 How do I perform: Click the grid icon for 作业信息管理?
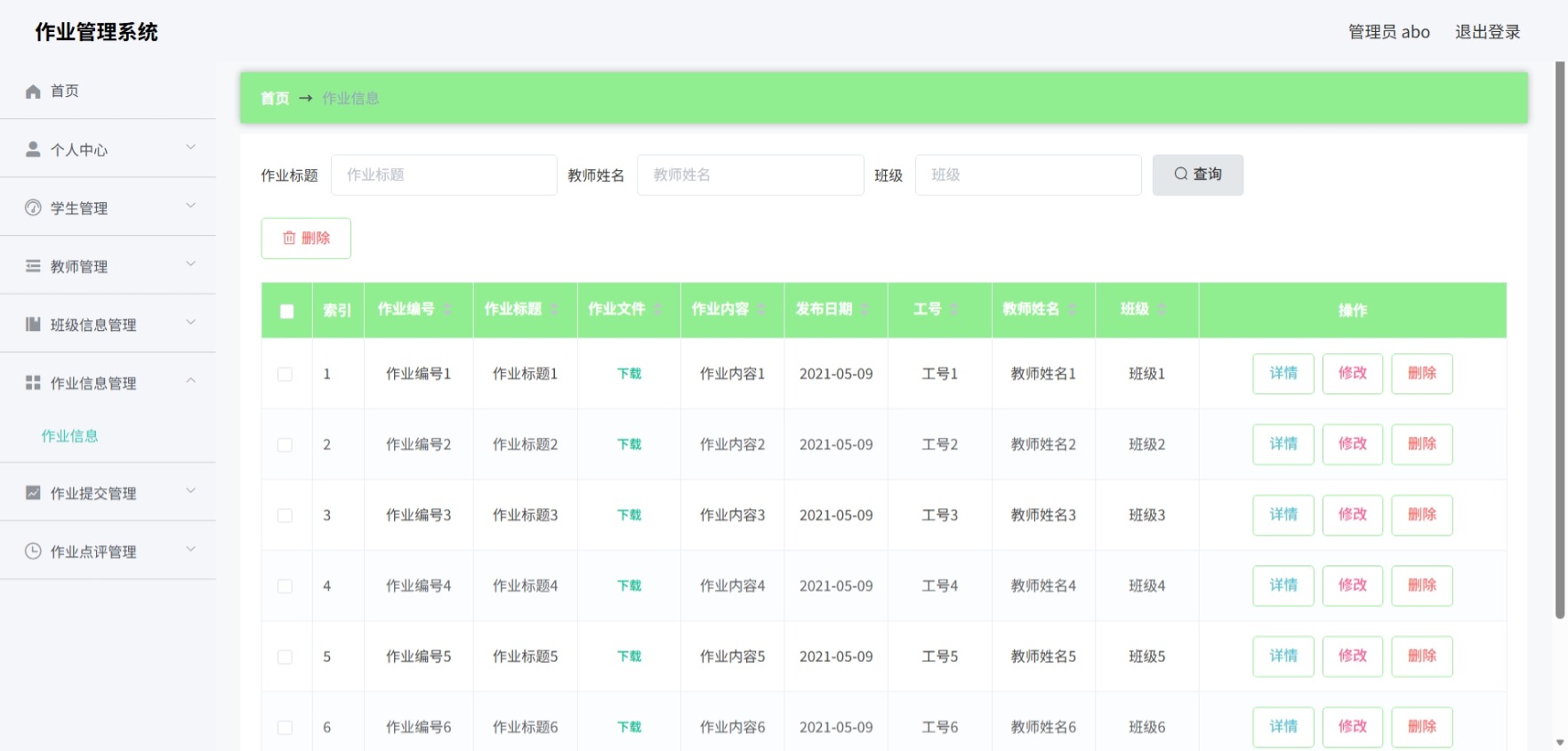[33, 383]
